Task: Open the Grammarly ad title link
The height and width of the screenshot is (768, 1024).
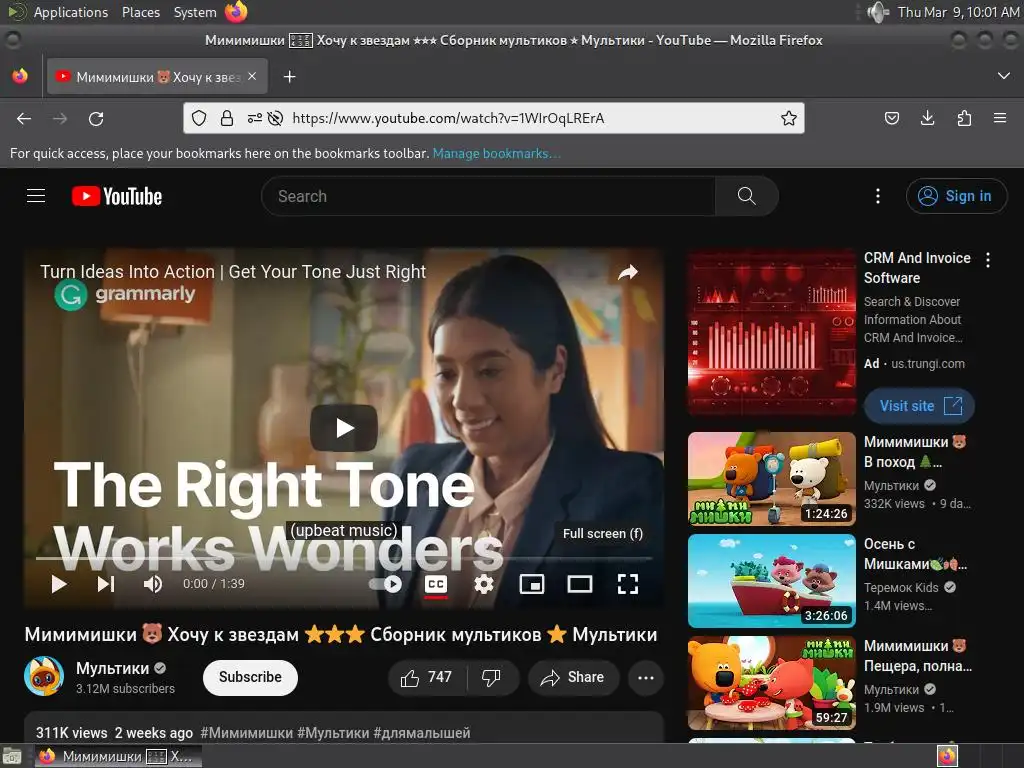Action: click(x=232, y=272)
